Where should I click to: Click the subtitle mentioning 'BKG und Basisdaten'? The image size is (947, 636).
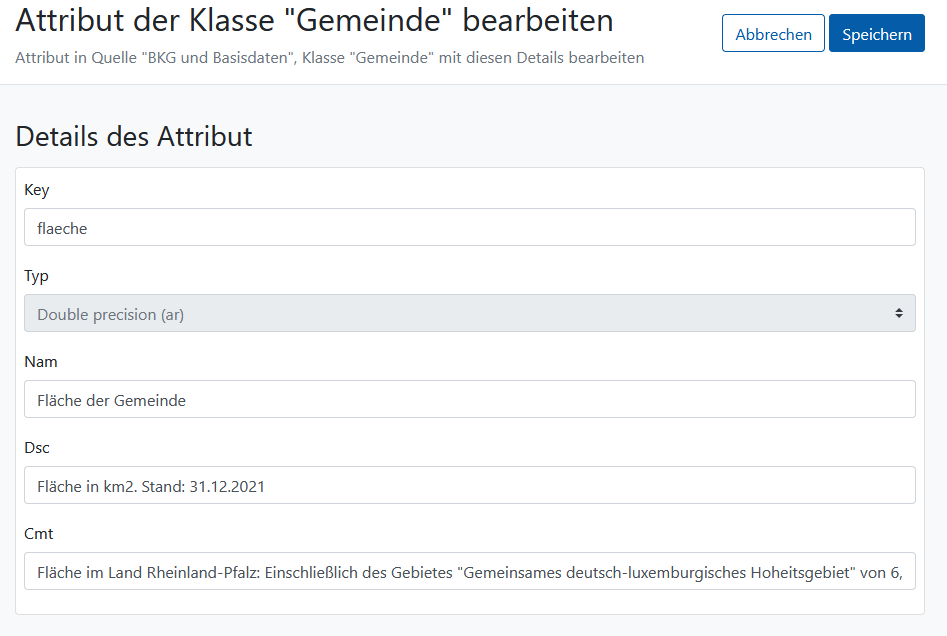330,57
